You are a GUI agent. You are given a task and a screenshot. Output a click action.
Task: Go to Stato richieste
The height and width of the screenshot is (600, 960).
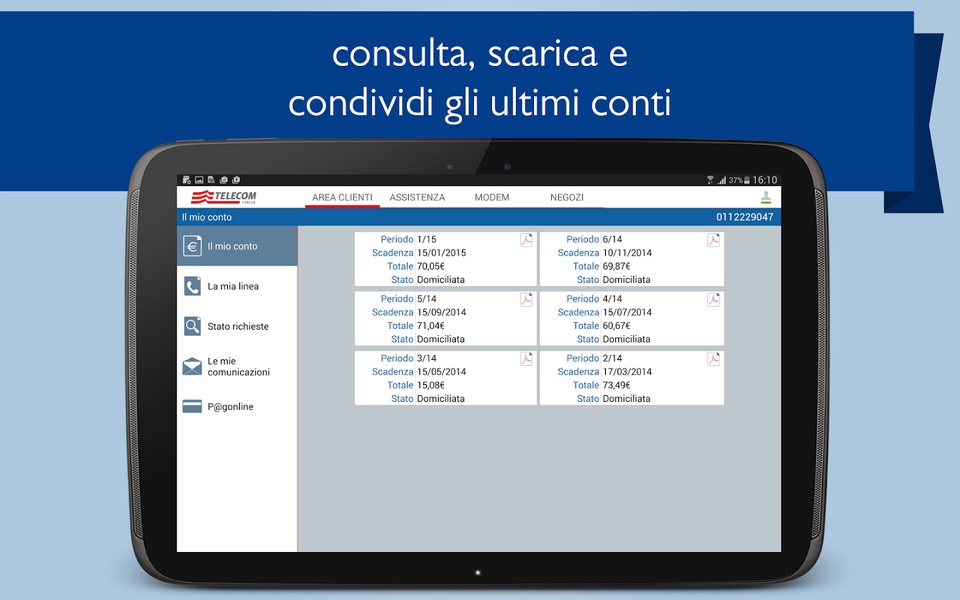[237, 326]
